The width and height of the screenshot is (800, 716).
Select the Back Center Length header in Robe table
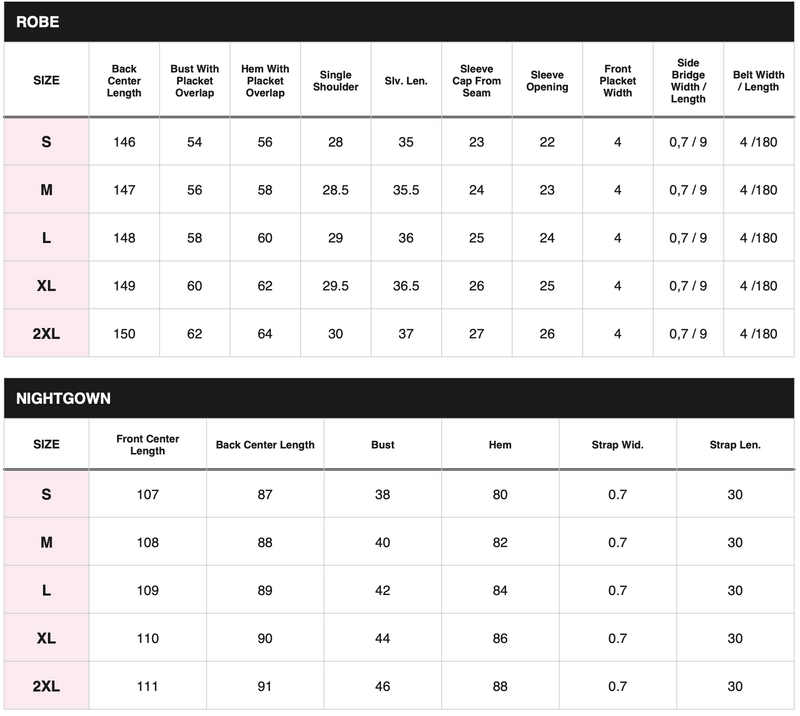[124, 81]
